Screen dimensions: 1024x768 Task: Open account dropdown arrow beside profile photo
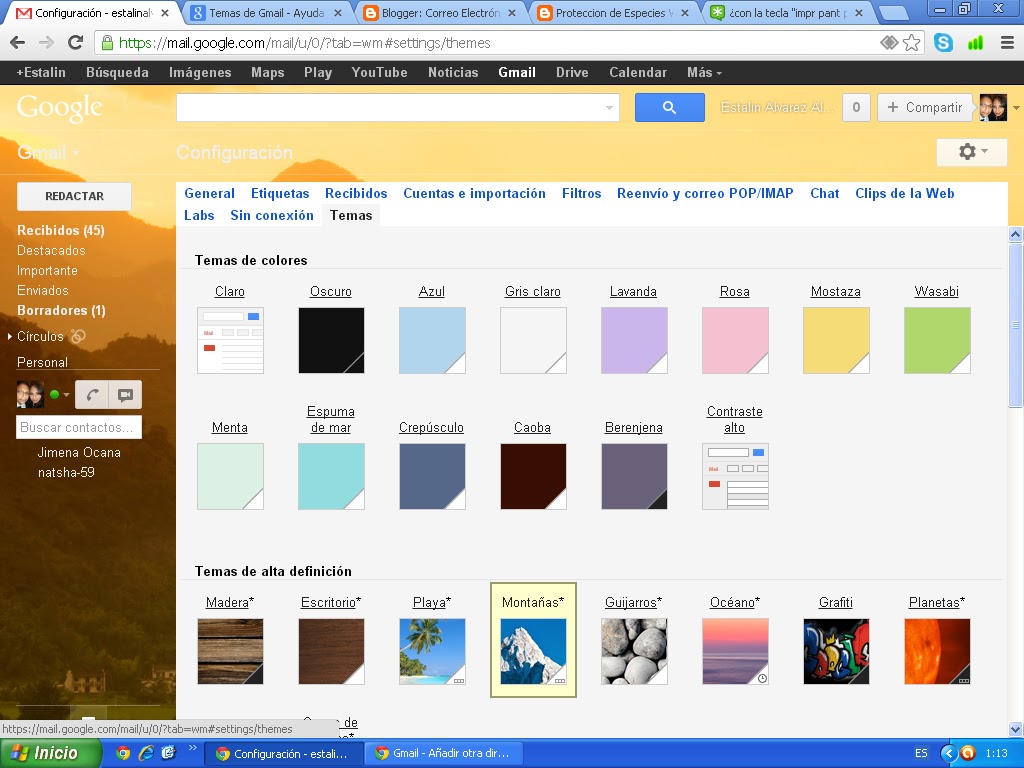point(1016,108)
